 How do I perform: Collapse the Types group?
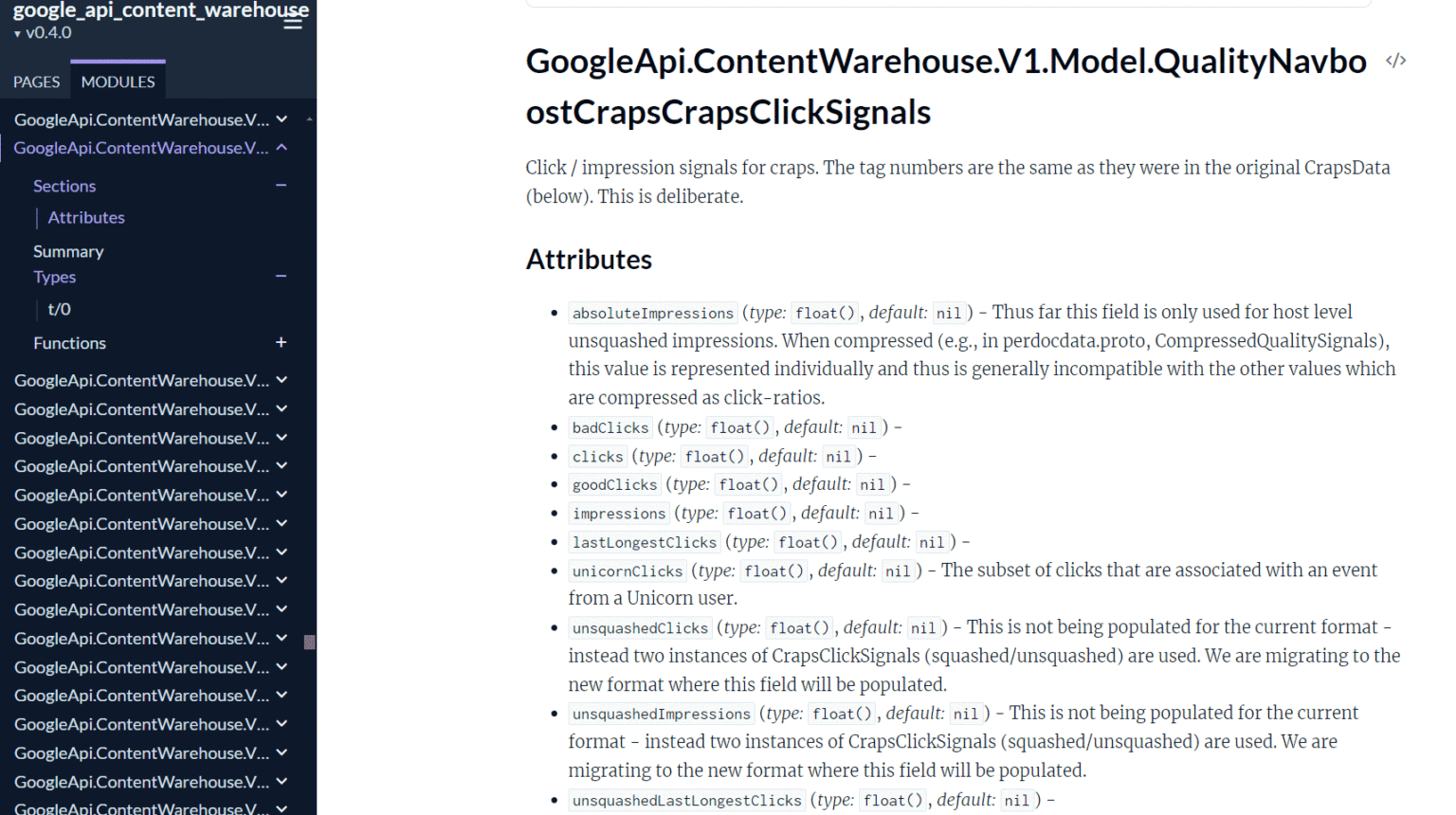(x=281, y=276)
